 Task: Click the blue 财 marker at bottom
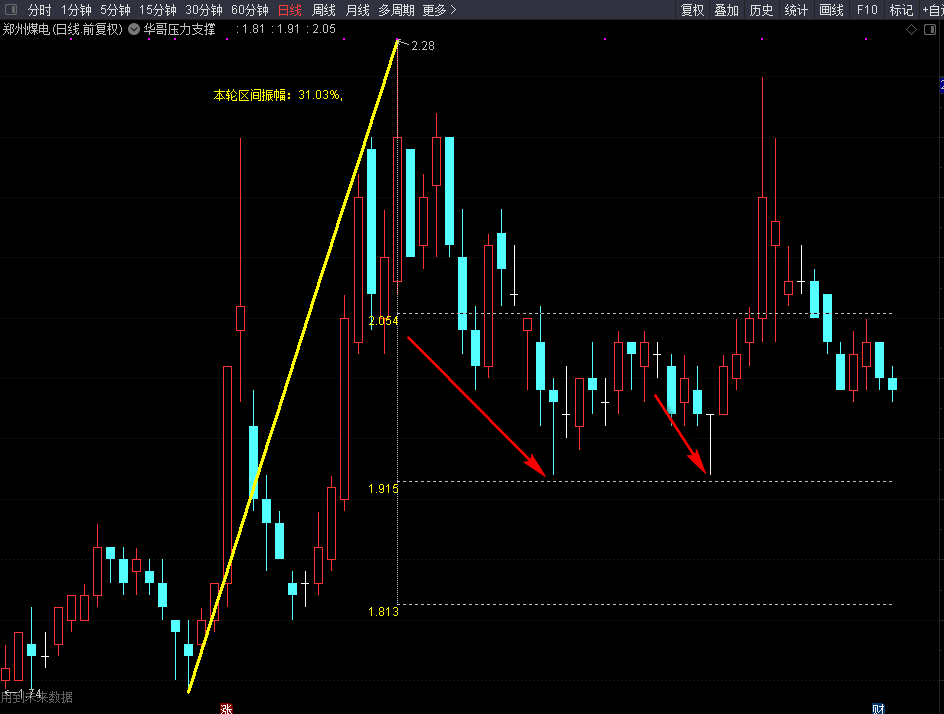tap(878, 708)
